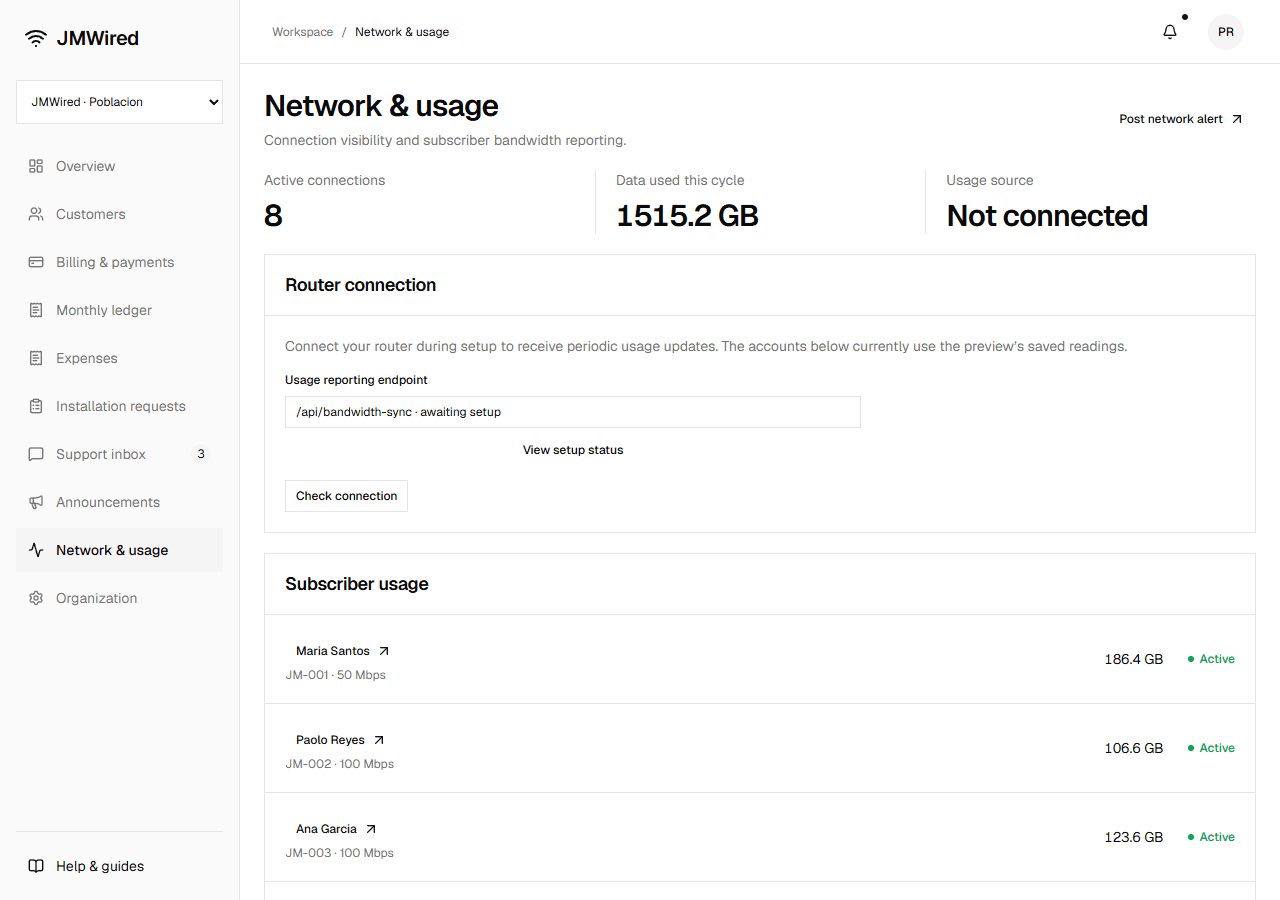This screenshot has height=900, width=1280.
Task: Click the Support inbox badge showing 3
Action: click(201, 454)
